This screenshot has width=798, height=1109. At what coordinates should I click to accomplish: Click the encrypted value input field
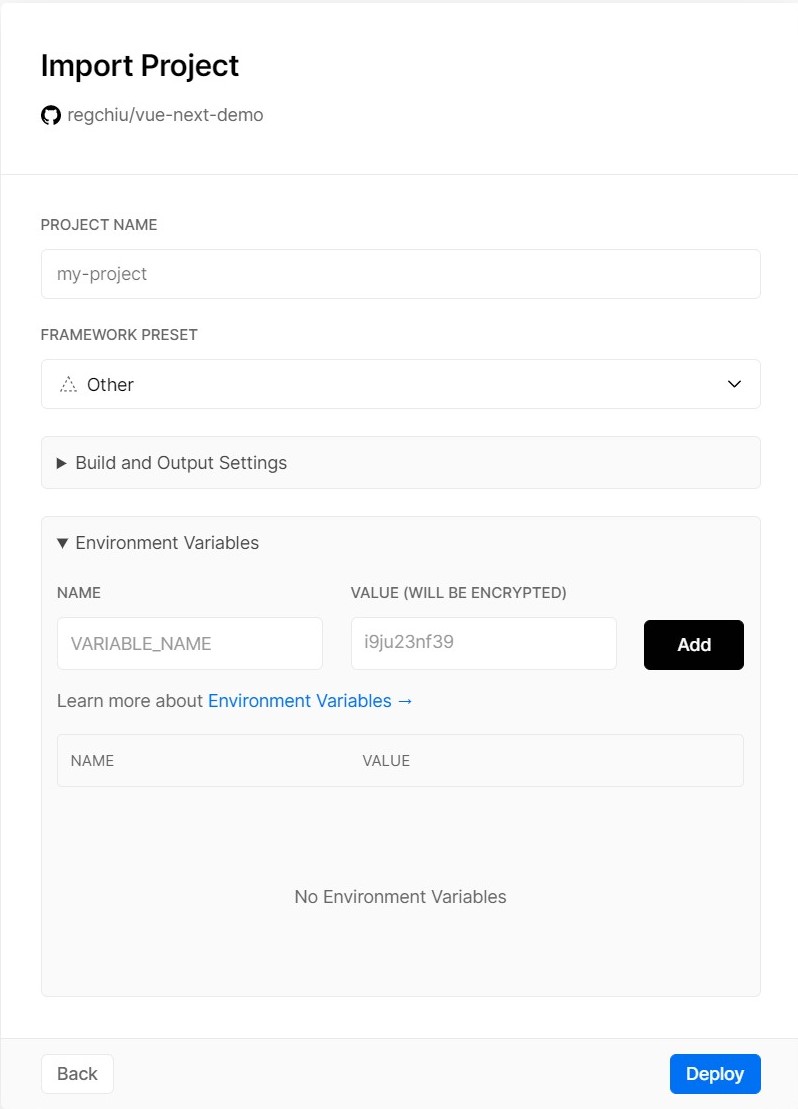point(483,643)
